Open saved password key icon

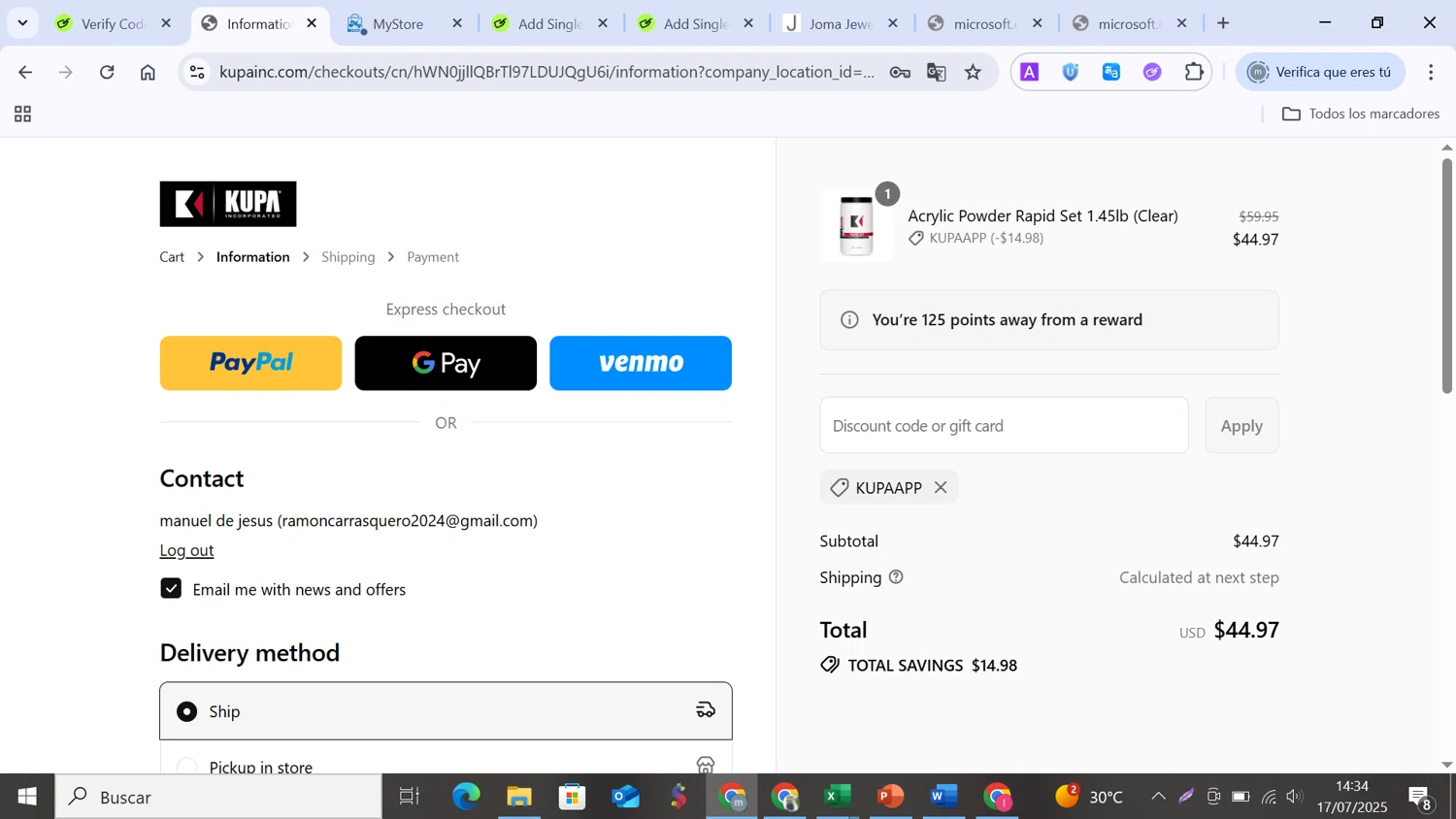[x=900, y=72]
